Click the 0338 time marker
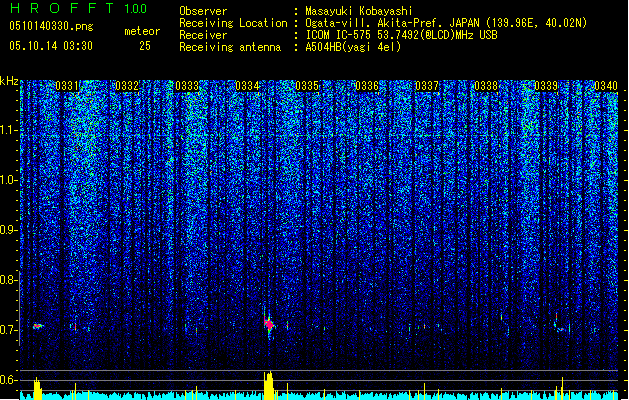 coord(486,86)
